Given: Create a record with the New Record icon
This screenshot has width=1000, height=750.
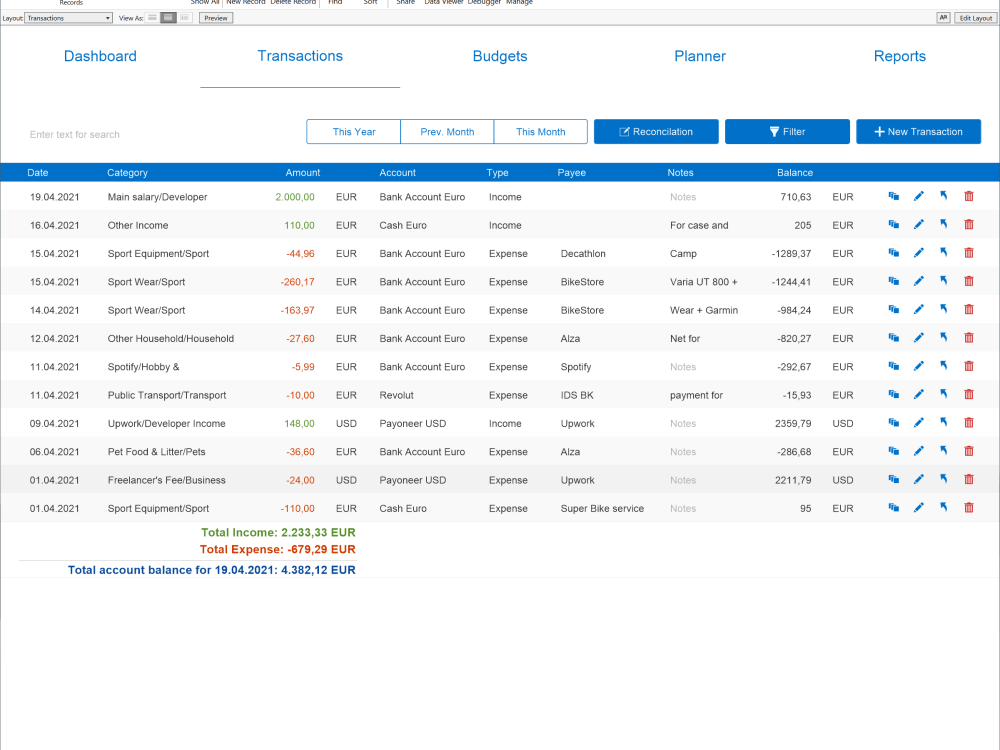Looking at the screenshot, I should [246, 3].
